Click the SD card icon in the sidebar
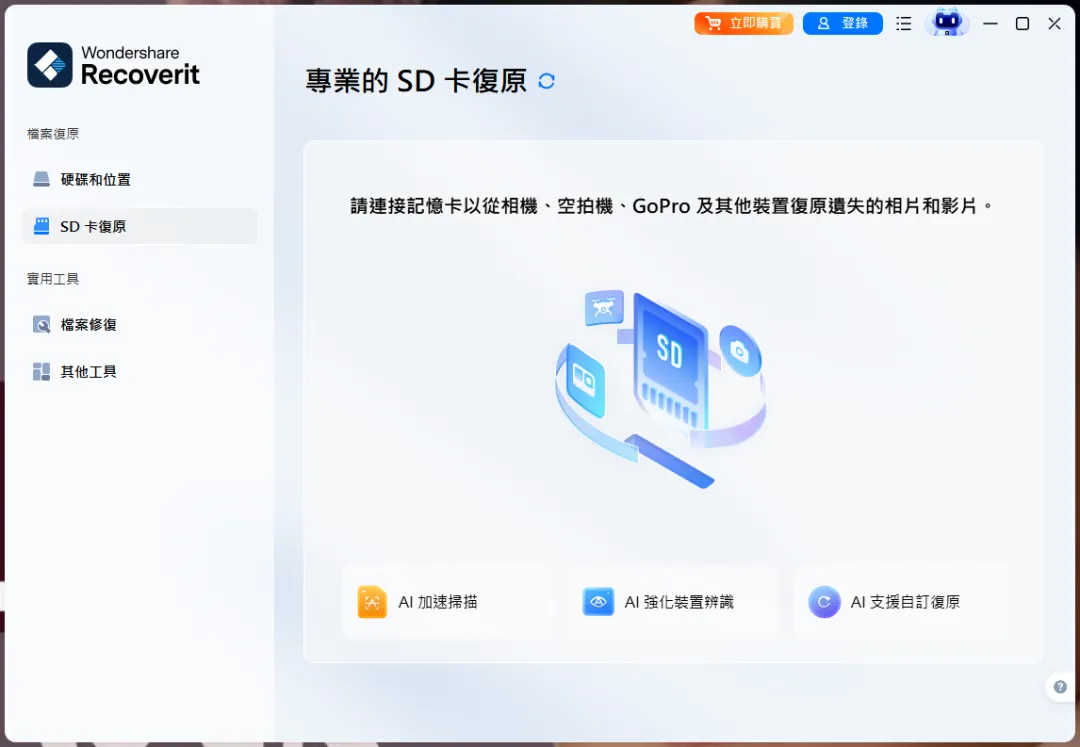The width and height of the screenshot is (1080, 747). click(41, 226)
